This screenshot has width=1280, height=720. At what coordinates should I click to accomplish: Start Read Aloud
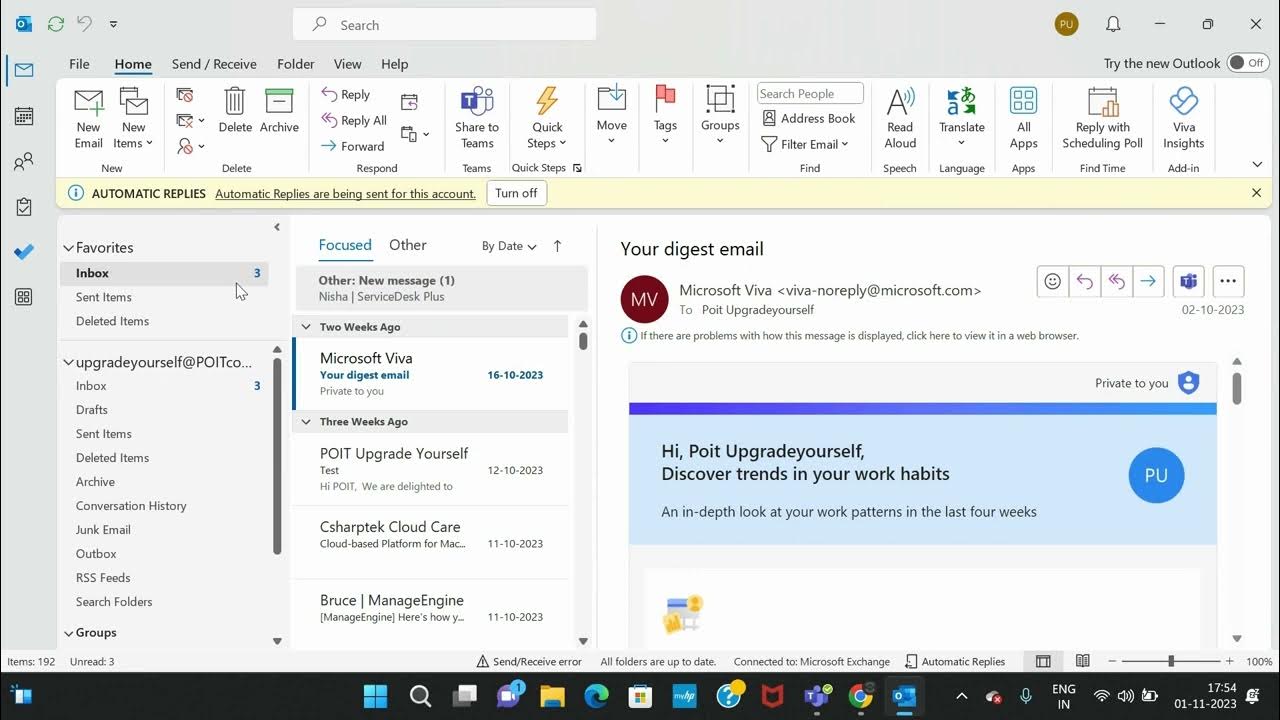pos(900,118)
